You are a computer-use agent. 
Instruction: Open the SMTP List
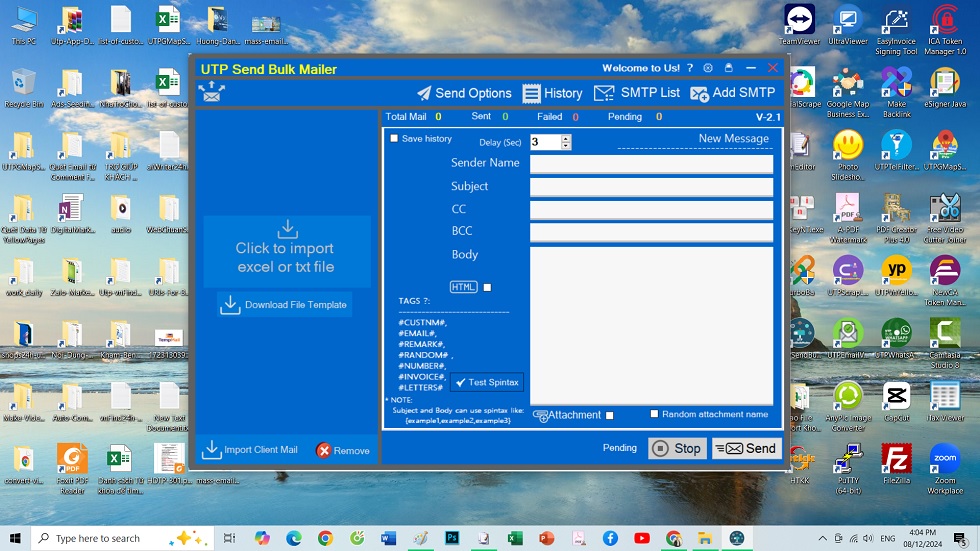636,93
